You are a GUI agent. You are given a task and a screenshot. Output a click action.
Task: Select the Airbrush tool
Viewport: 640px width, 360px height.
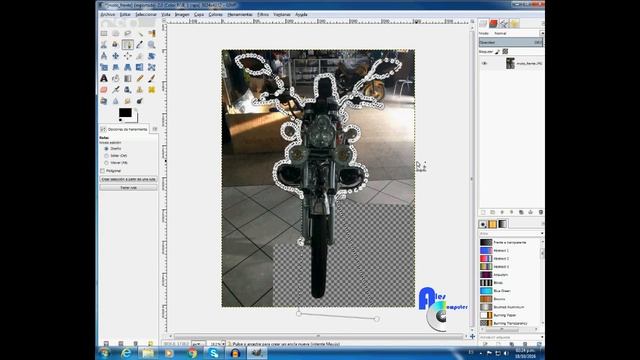pyautogui.click(x=116, y=89)
